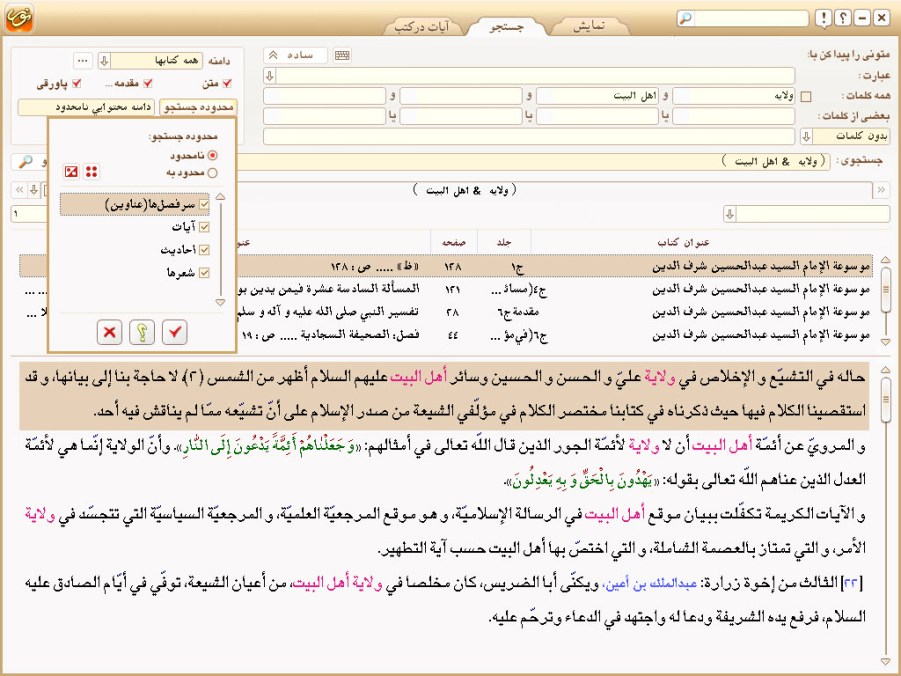Toggle the مقدمه checkbox
This screenshot has height=676, width=901.
click(x=148, y=83)
